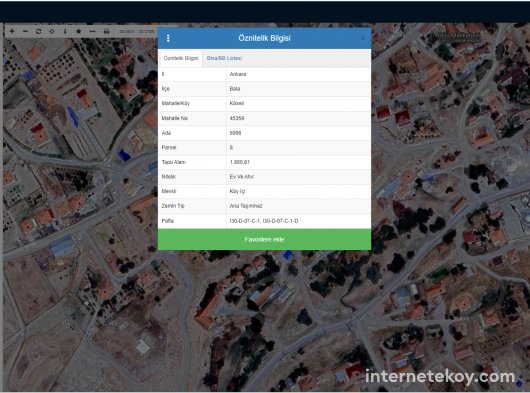Image resolution: width=530 pixels, height=393 pixels.
Task: Print the map using printer icon
Action: pos(106,31)
